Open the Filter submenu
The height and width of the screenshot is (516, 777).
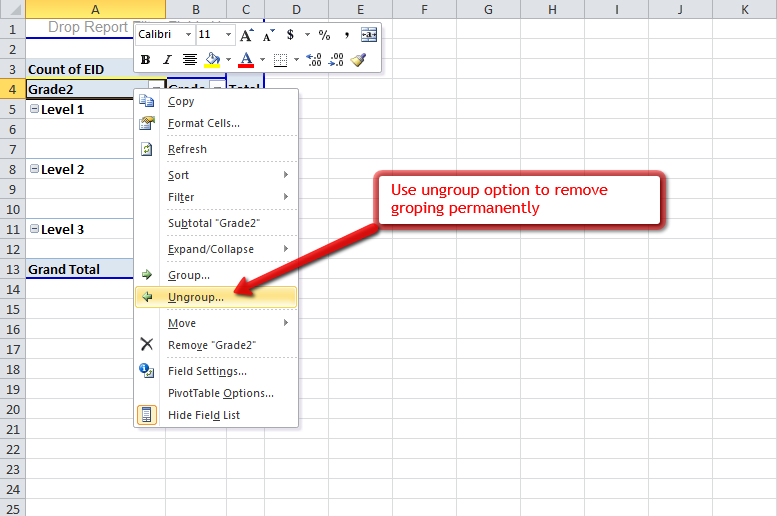coord(216,197)
